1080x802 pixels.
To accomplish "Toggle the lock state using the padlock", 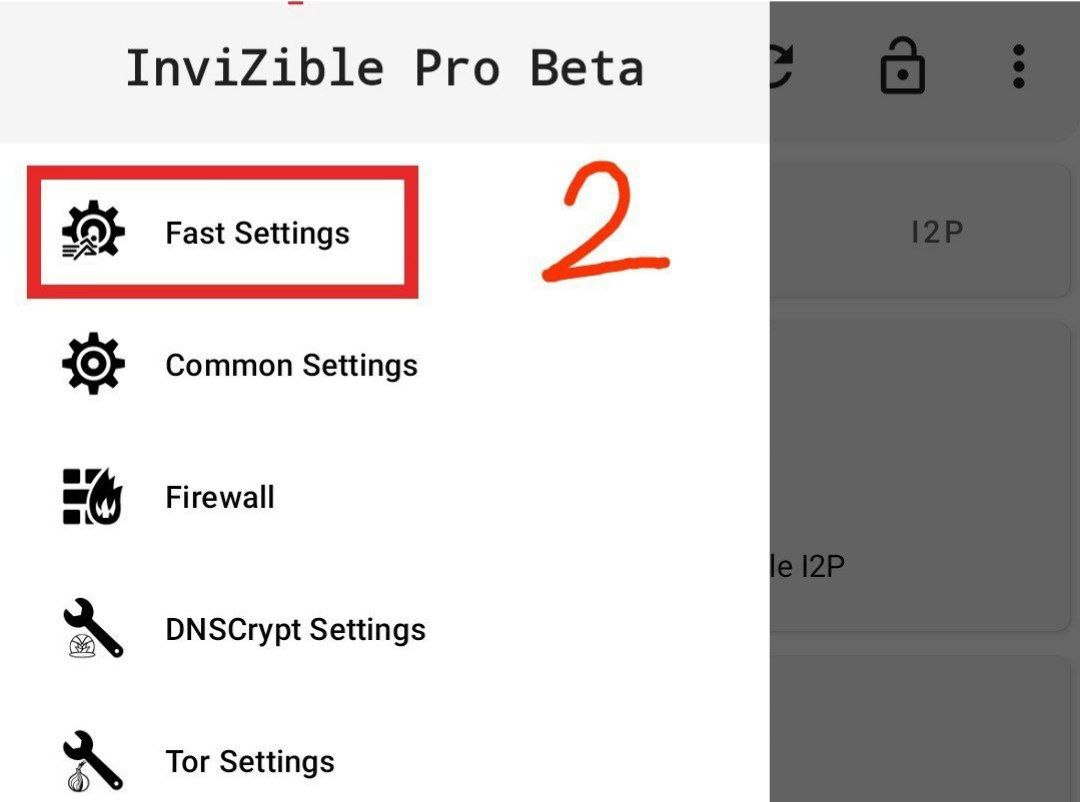I will pos(901,66).
